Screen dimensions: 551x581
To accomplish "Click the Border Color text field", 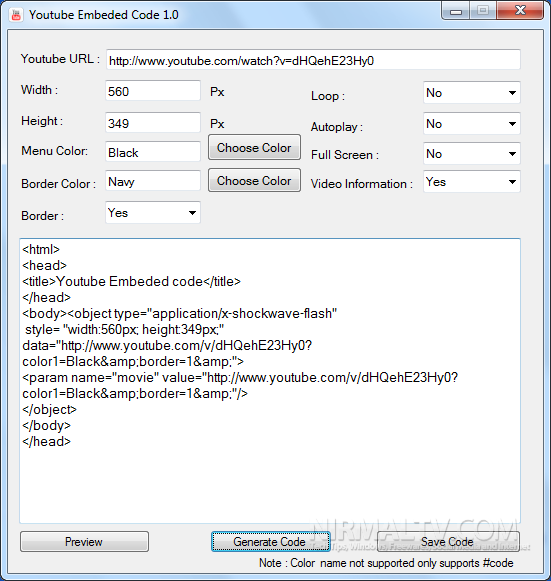I will pyautogui.click(x=153, y=181).
